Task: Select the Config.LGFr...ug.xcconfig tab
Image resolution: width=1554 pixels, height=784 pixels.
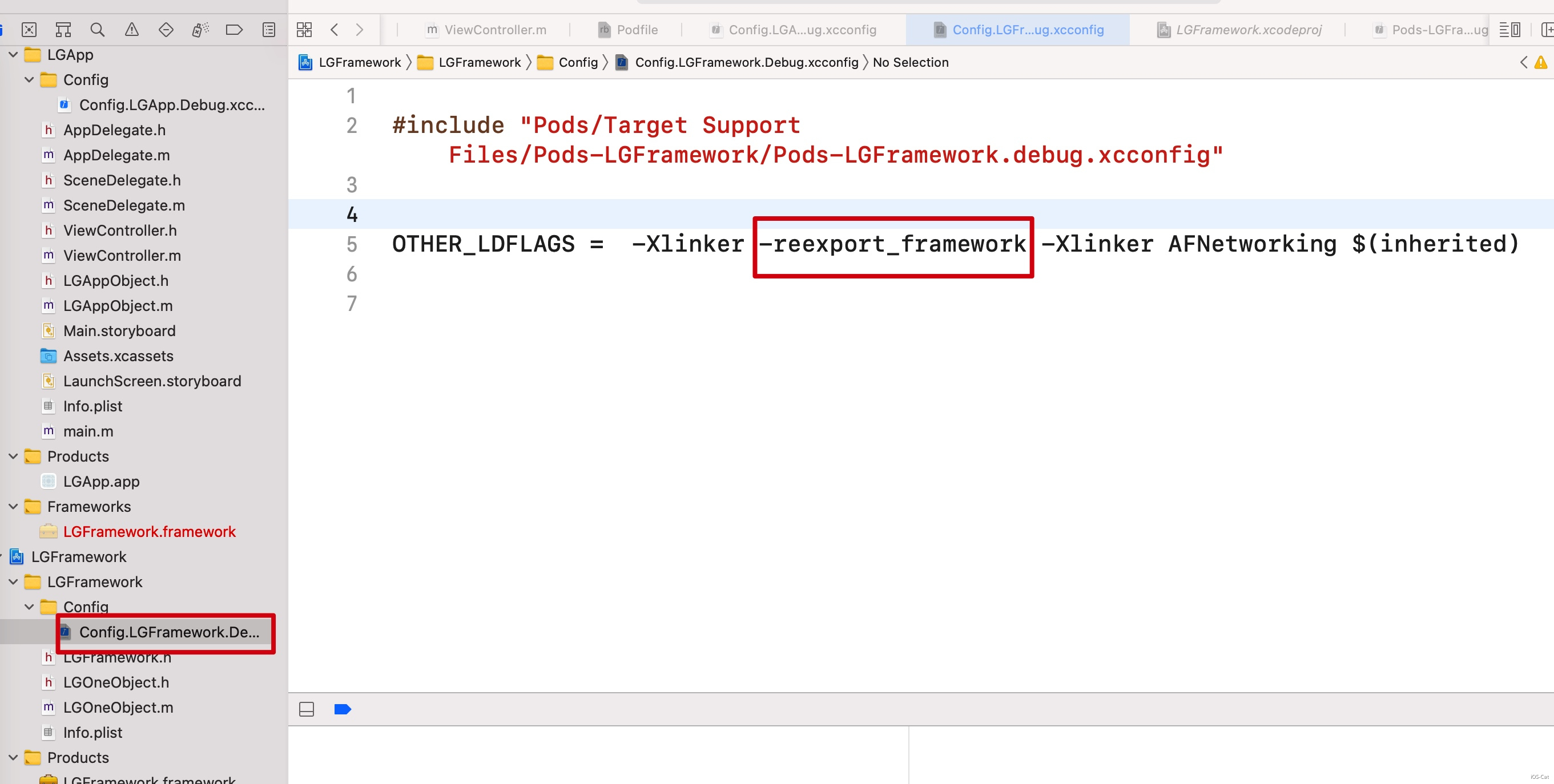Action: click(x=1018, y=30)
